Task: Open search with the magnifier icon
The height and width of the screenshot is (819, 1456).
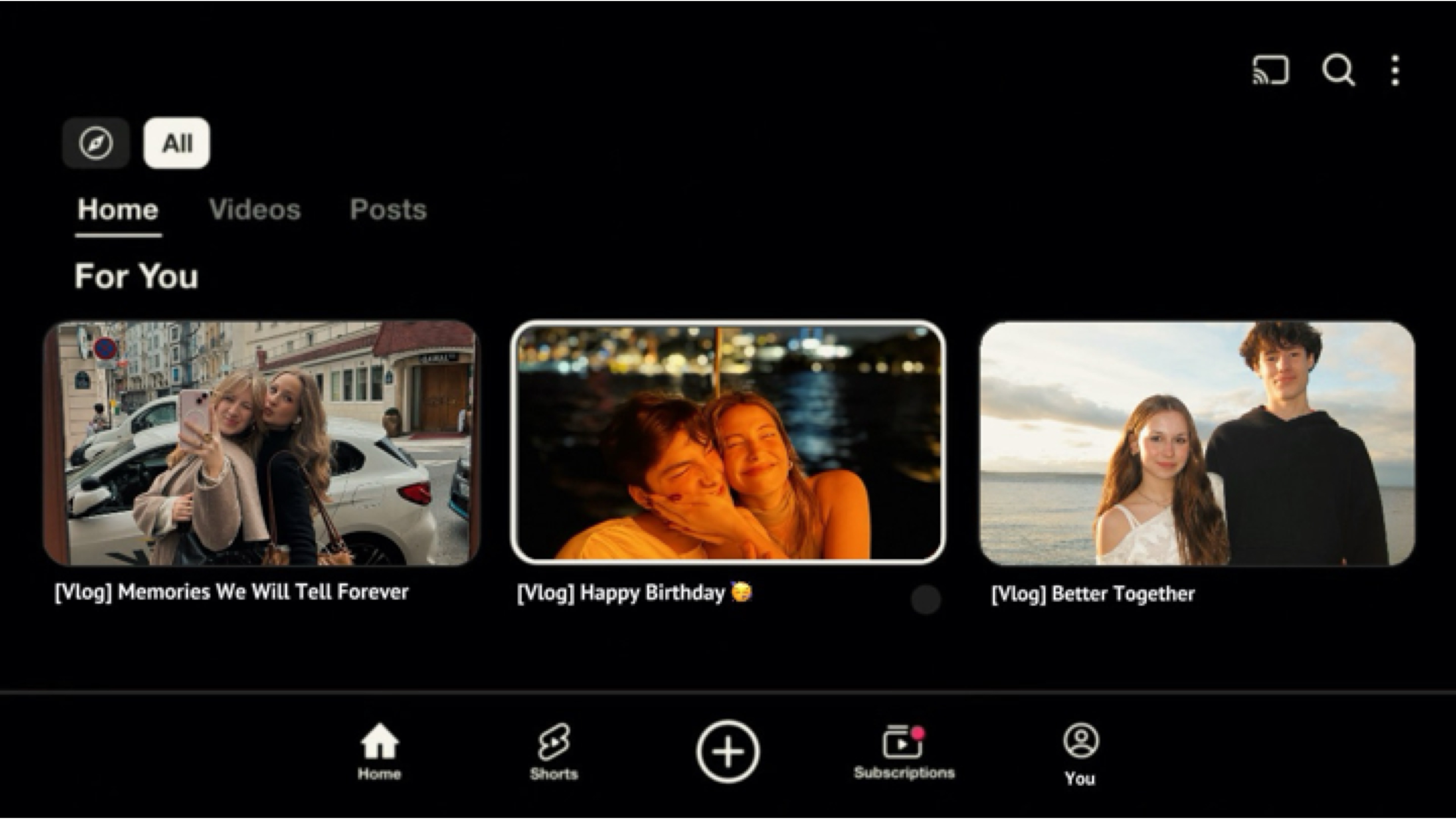Action: (x=1338, y=71)
